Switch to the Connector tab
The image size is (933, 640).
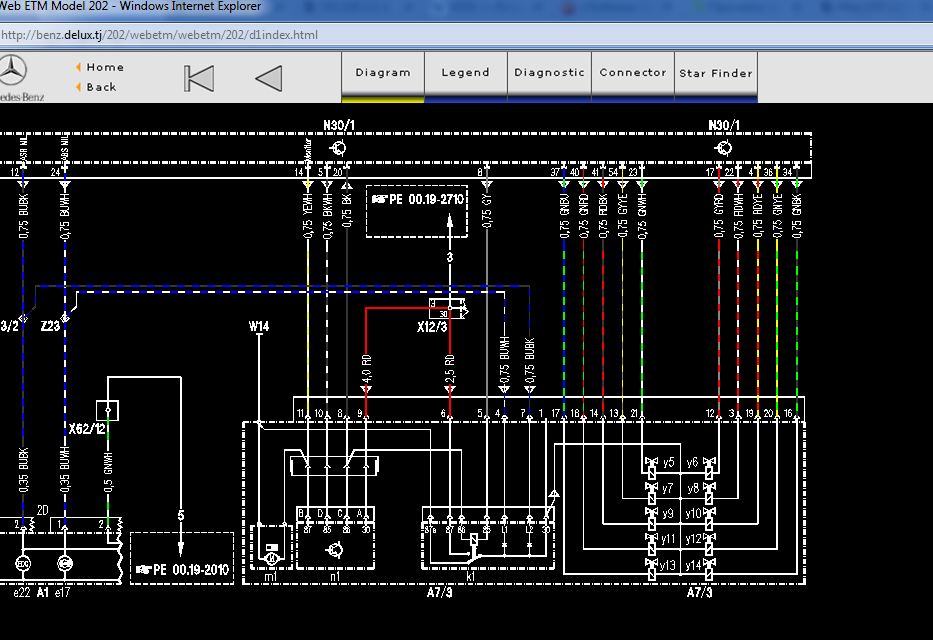click(x=633, y=73)
